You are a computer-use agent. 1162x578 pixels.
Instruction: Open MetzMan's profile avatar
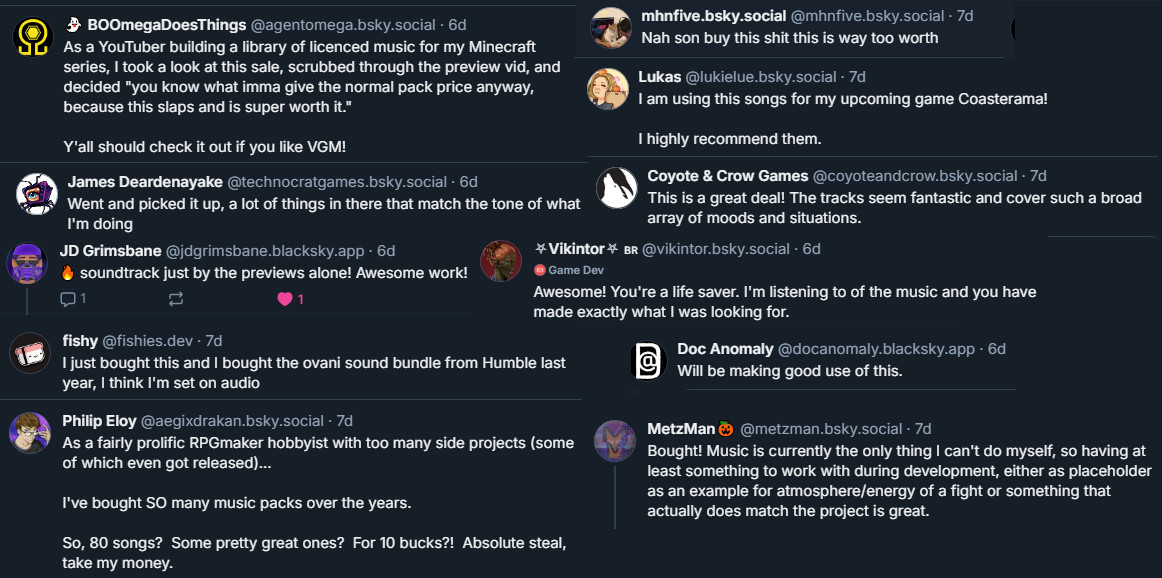click(x=615, y=441)
